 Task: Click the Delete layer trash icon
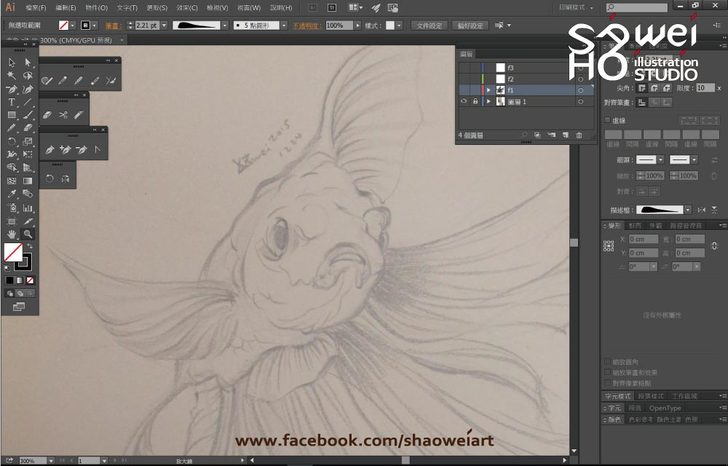click(578, 135)
